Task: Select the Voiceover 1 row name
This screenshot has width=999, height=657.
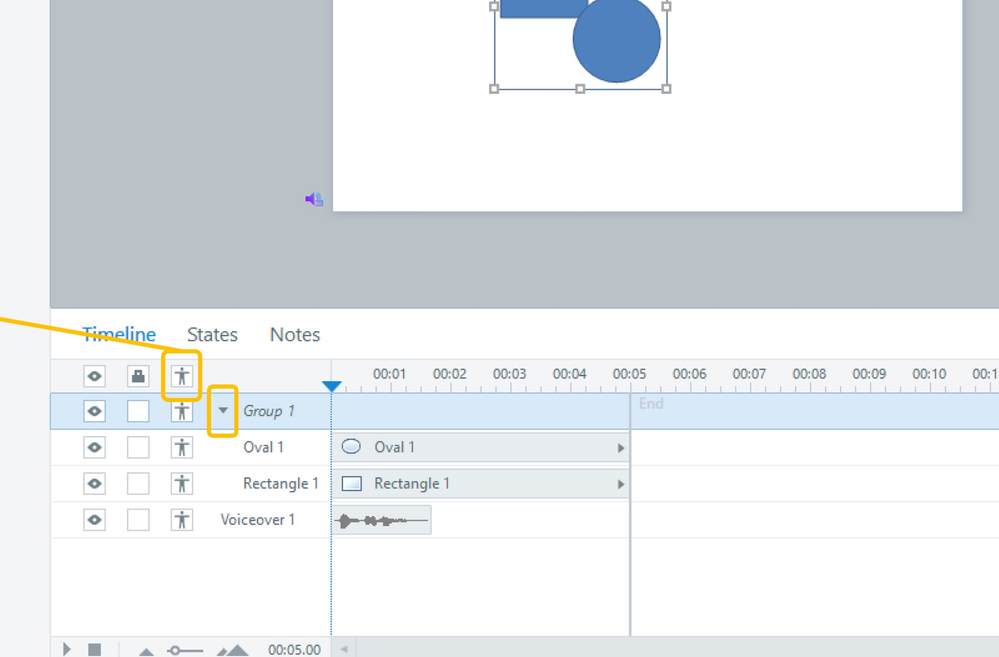Action: pos(257,520)
